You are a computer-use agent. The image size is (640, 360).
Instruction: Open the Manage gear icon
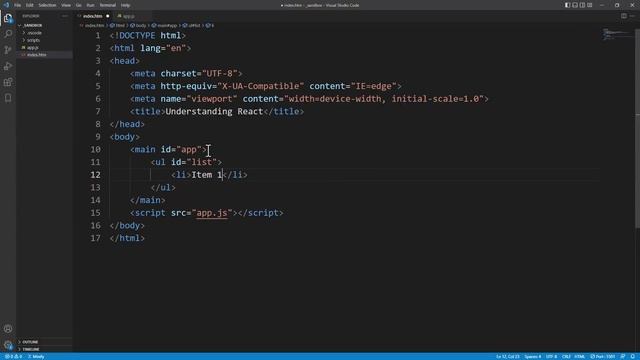click(x=8, y=344)
